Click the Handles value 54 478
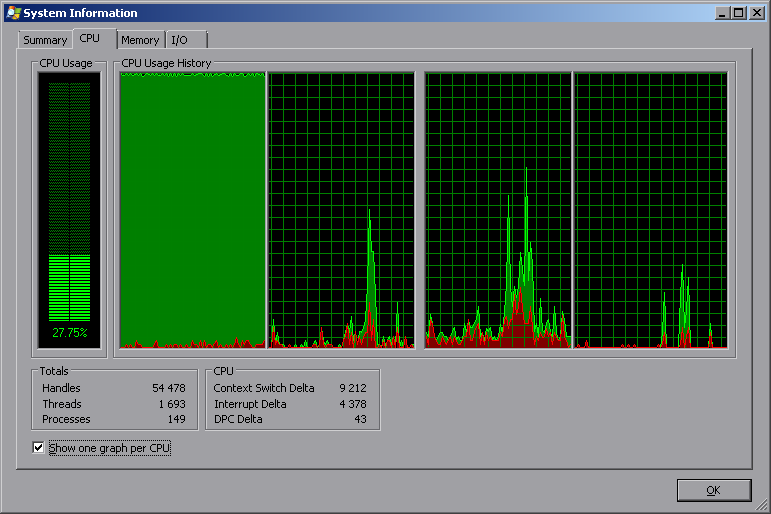 click(x=169, y=388)
